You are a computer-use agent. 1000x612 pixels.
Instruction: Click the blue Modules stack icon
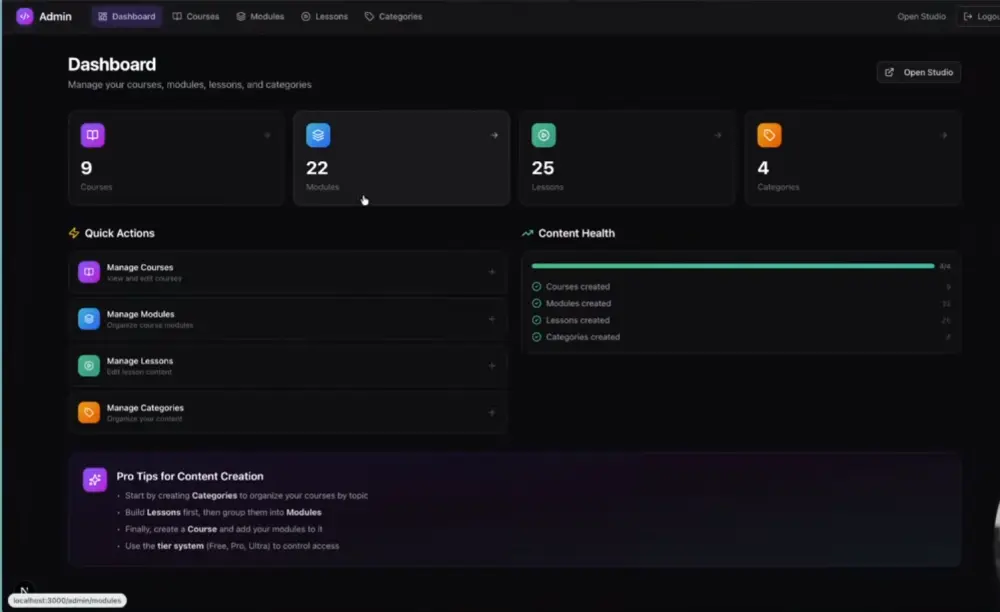coord(316,134)
